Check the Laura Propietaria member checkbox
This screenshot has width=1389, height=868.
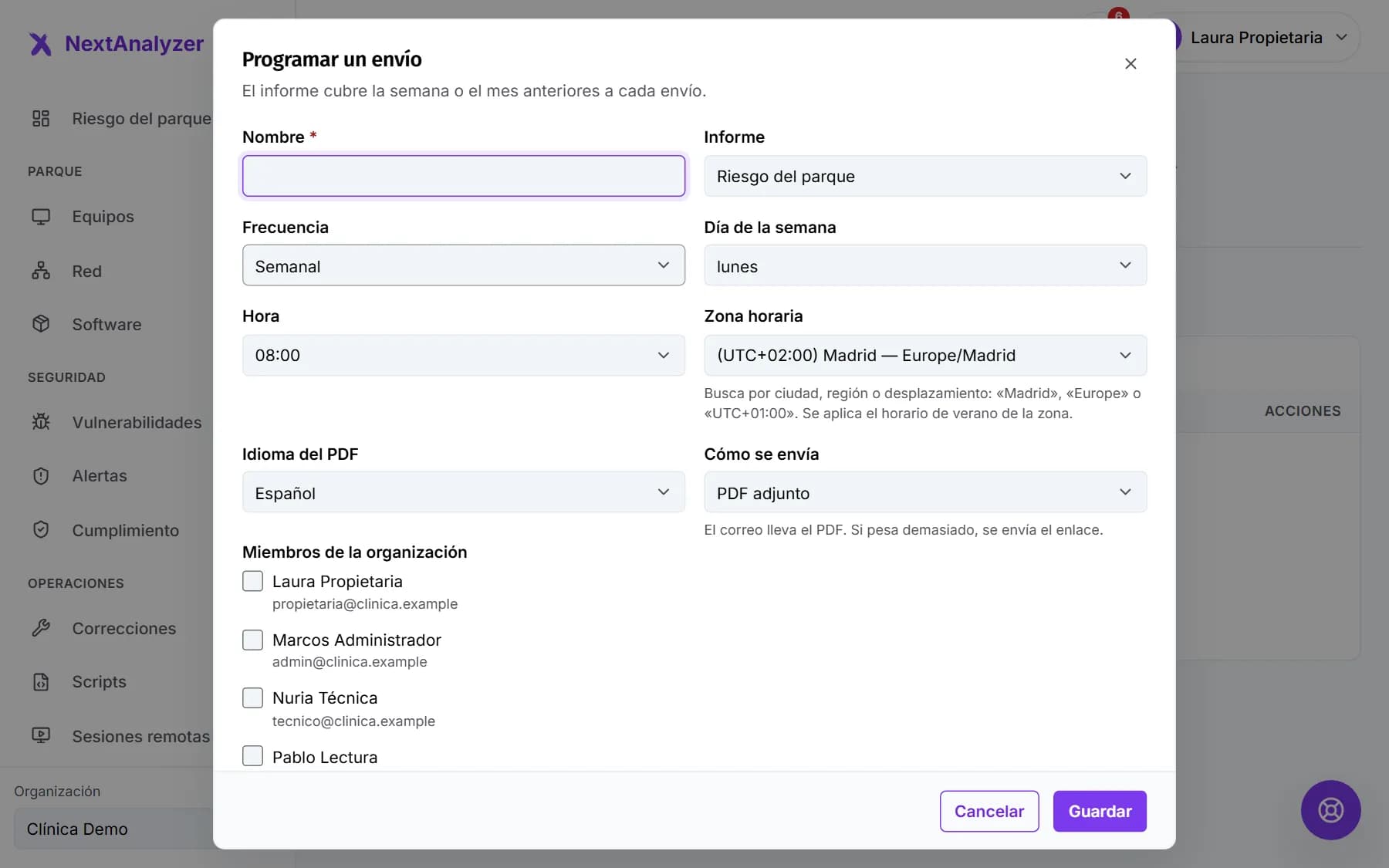click(x=252, y=581)
